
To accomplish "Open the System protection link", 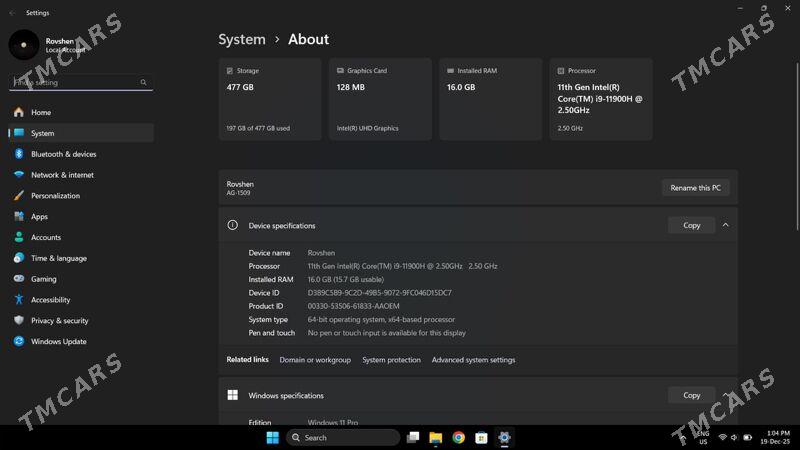I will (391, 360).
